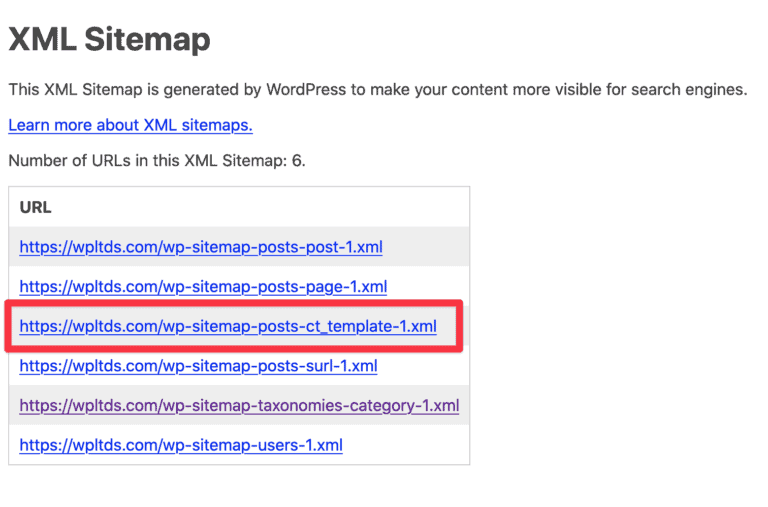Image resolution: width=768 pixels, height=507 pixels.
Task: Click empty cell space right of the users link
Action: pyautogui.click(x=405, y=445)
